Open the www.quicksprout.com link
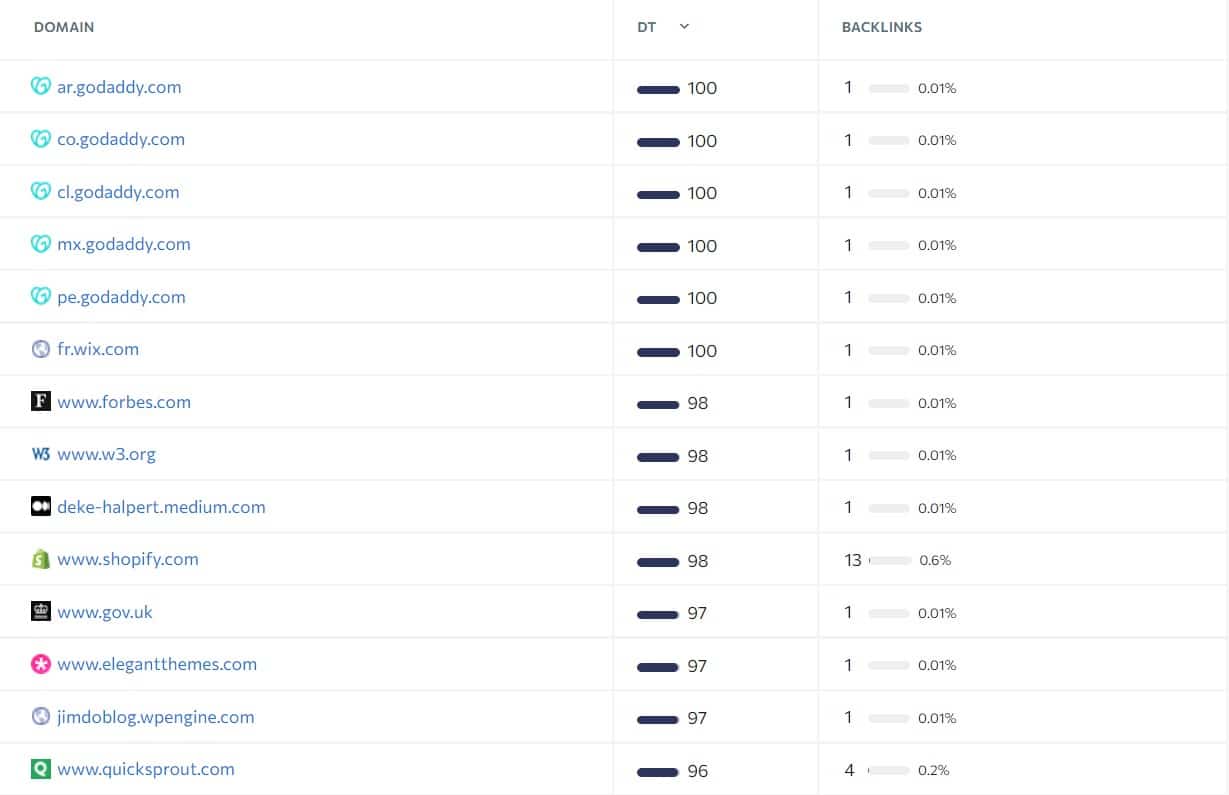Image resolution: width=1229 pixels, height=795 pixels. [146, 769]
